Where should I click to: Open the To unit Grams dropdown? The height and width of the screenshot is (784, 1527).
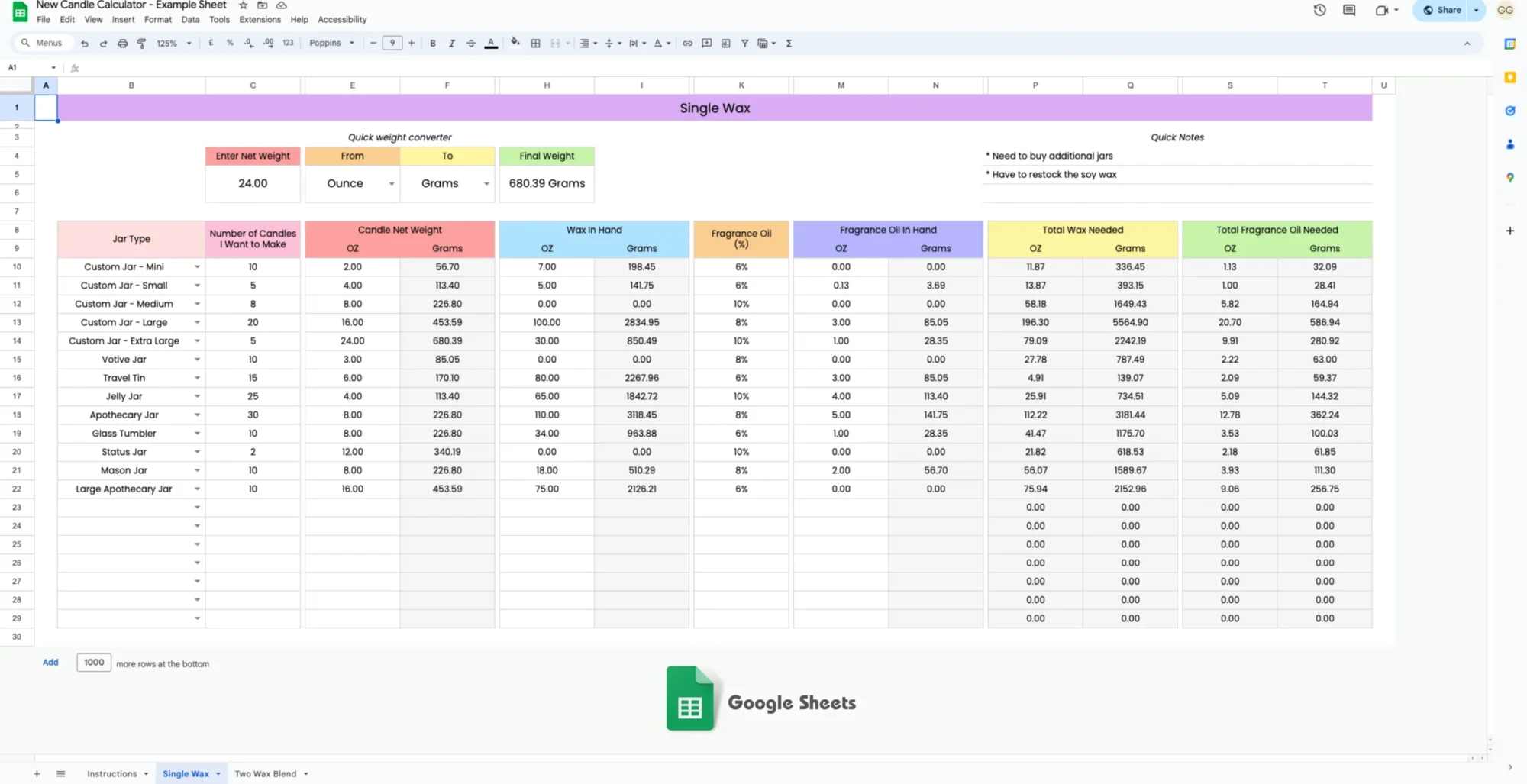point(486,184)
